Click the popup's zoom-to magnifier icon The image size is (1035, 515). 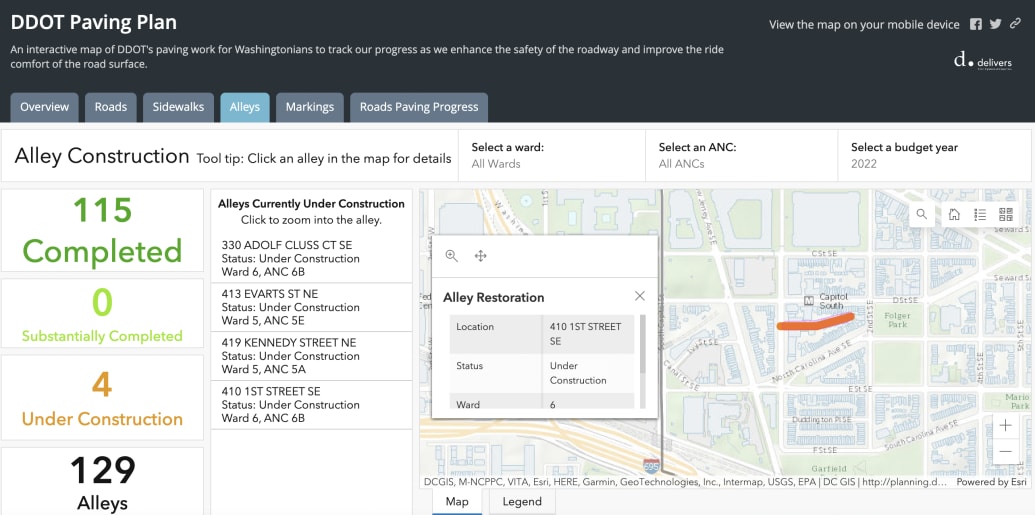[x=452, y=256]
